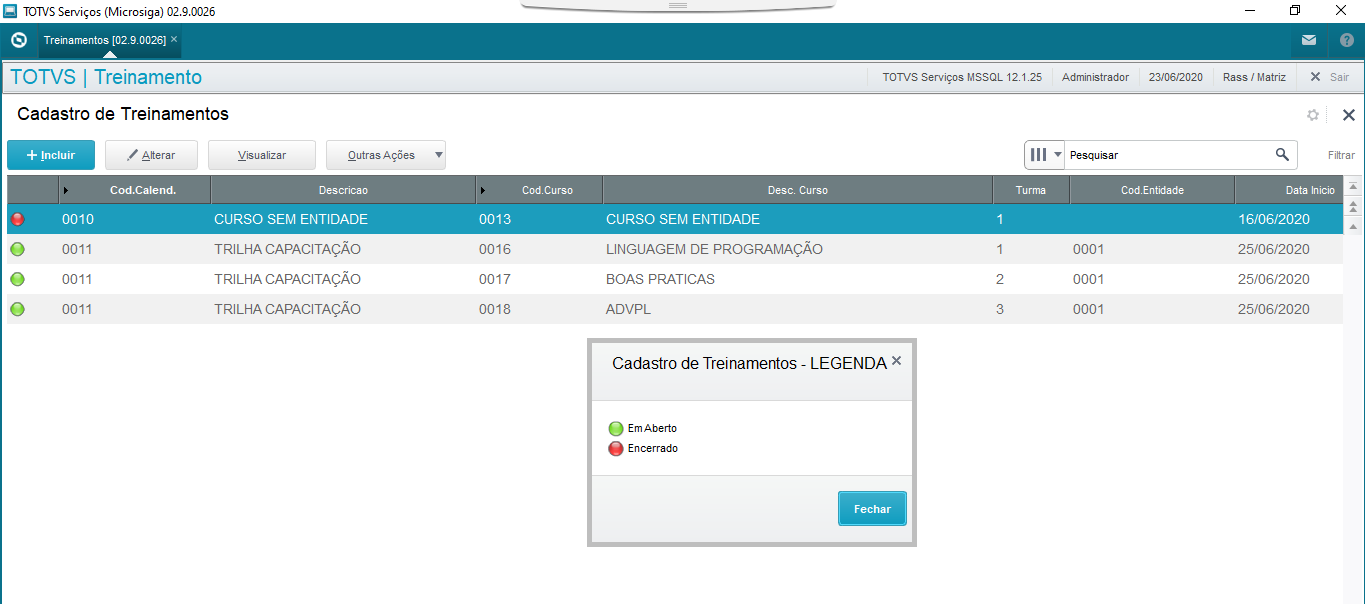The width and height of the screenshot is (1365, 604).
Task: Open the search column selector dropdown
Action: click(1044, 155)
